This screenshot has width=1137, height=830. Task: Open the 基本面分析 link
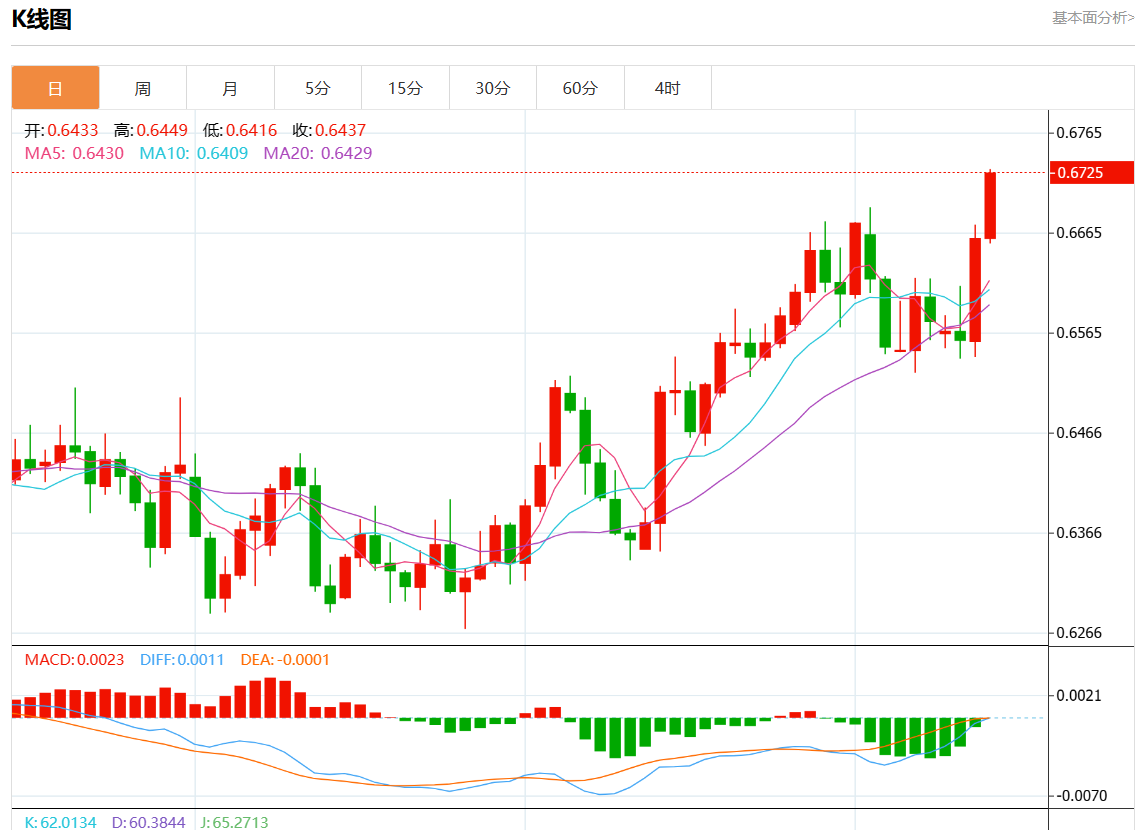tap(1093, 17)
